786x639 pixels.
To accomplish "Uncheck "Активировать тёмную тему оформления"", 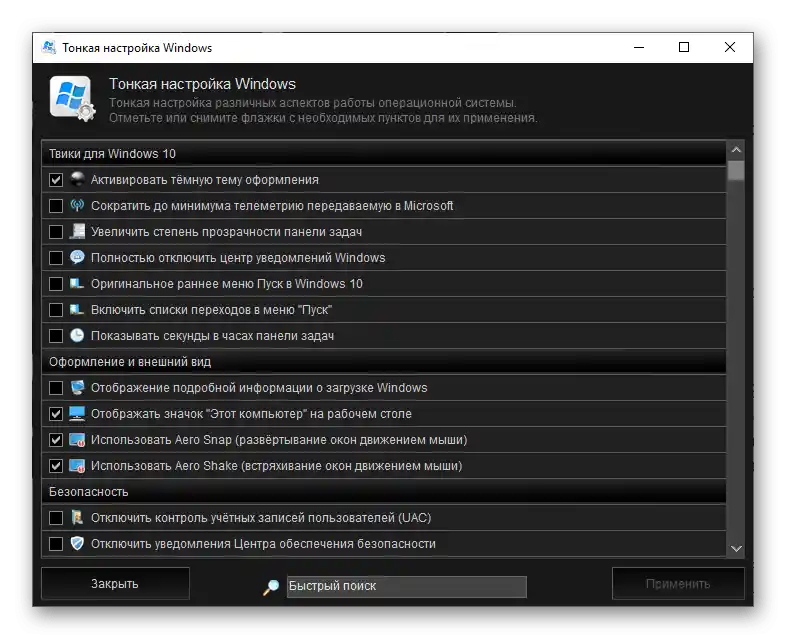I will click(56, 179).
